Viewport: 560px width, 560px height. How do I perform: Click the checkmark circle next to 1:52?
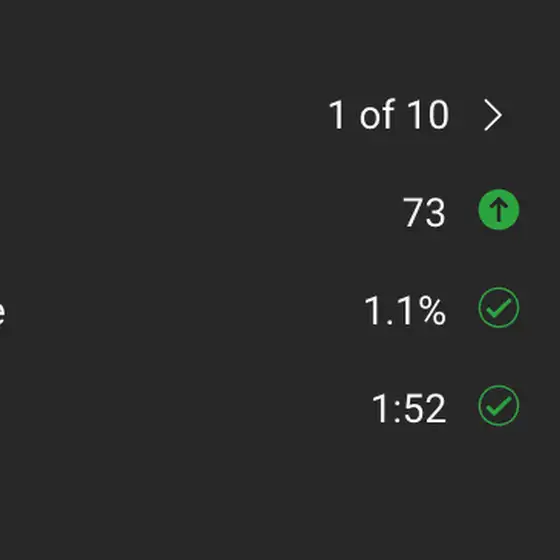coord(499,405)
